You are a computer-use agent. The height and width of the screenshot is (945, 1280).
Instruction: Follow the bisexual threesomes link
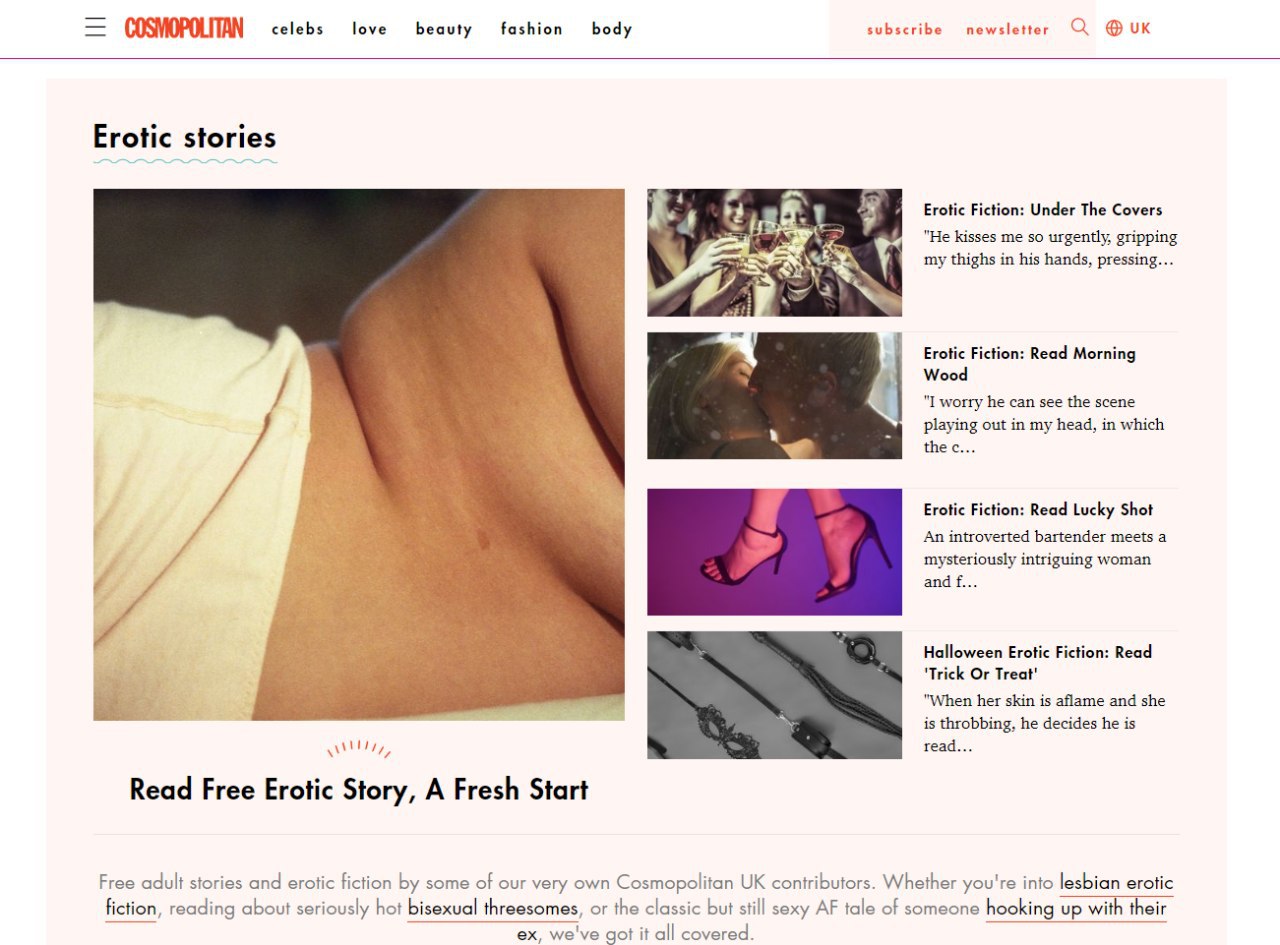point(493,909)
